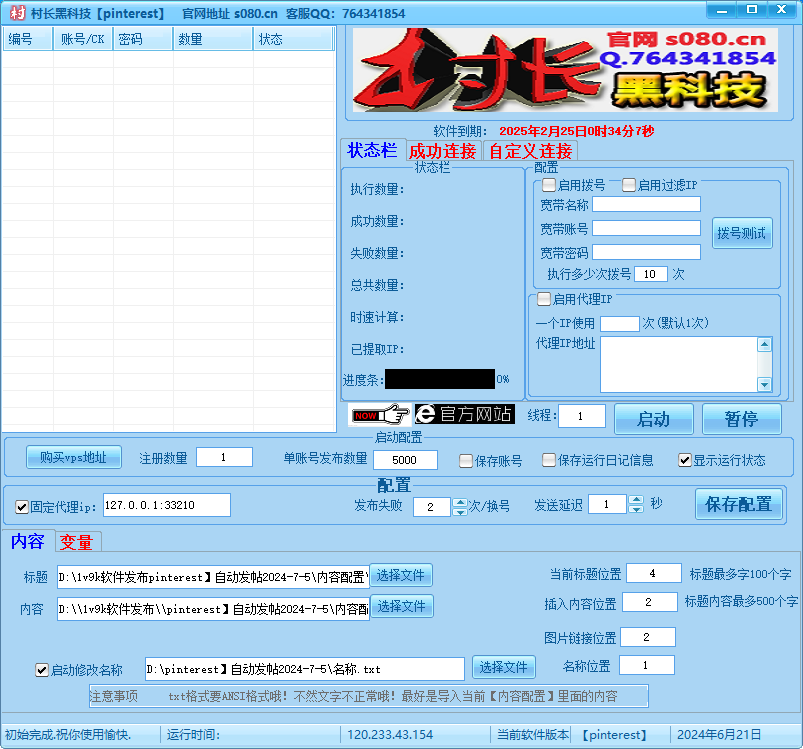The image size is (803, 749).
Task: Click the 宽带密码 input field
Action: coord(646,252)
